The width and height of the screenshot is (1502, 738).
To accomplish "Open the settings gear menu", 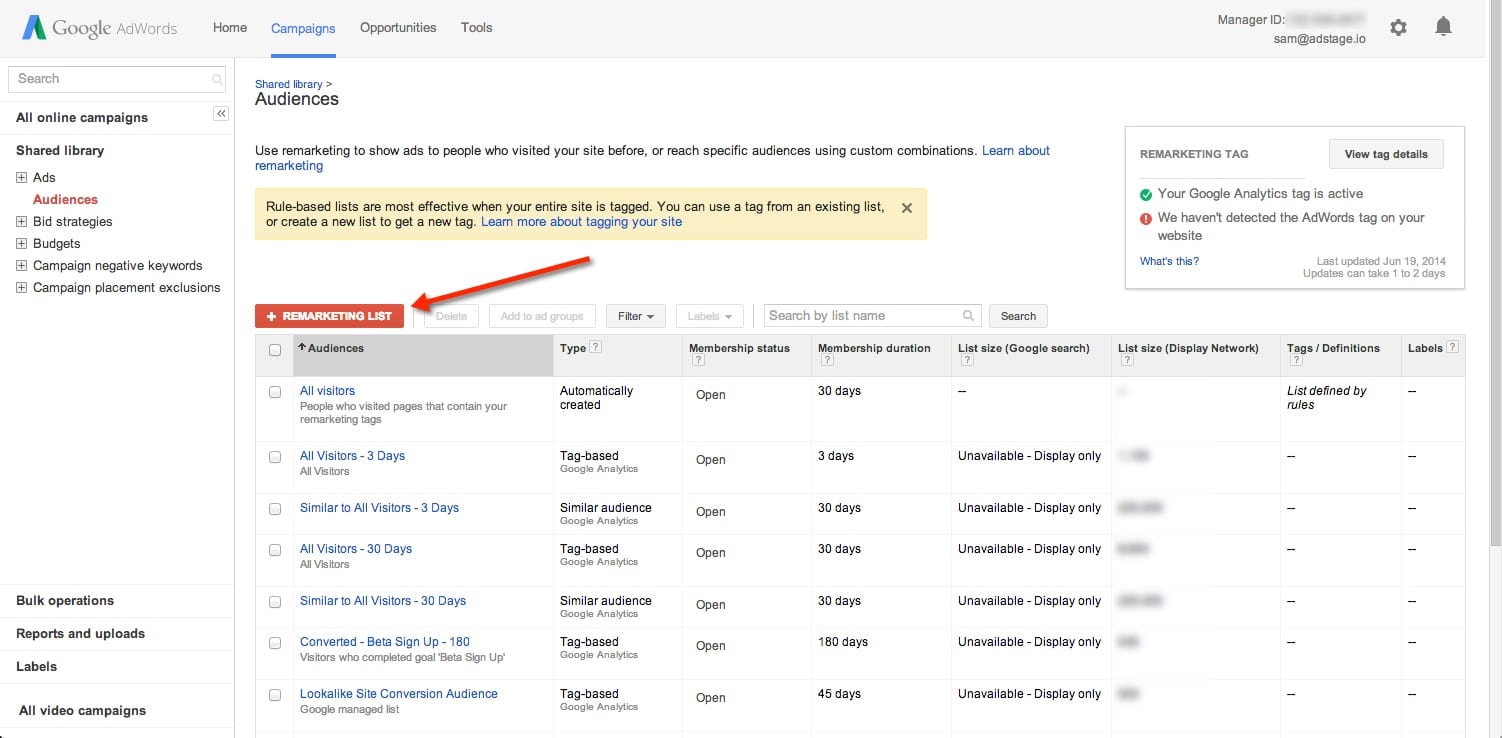I will click(1398, 27).
